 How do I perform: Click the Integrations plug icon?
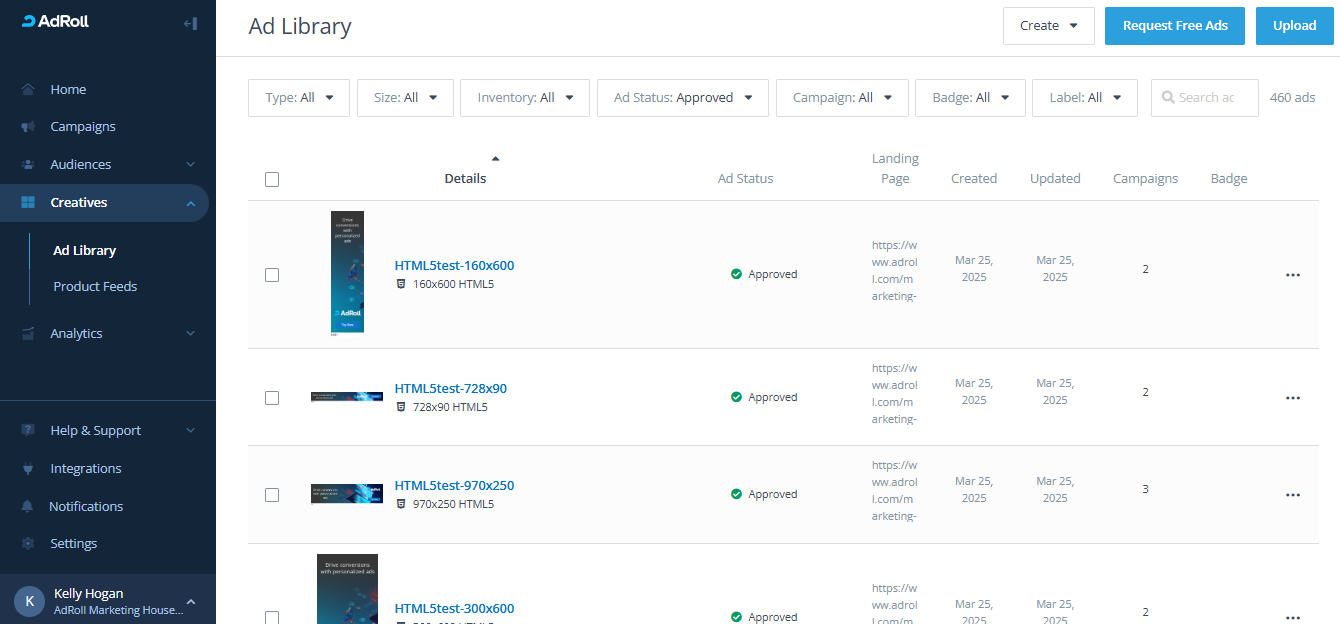[28, 469]
